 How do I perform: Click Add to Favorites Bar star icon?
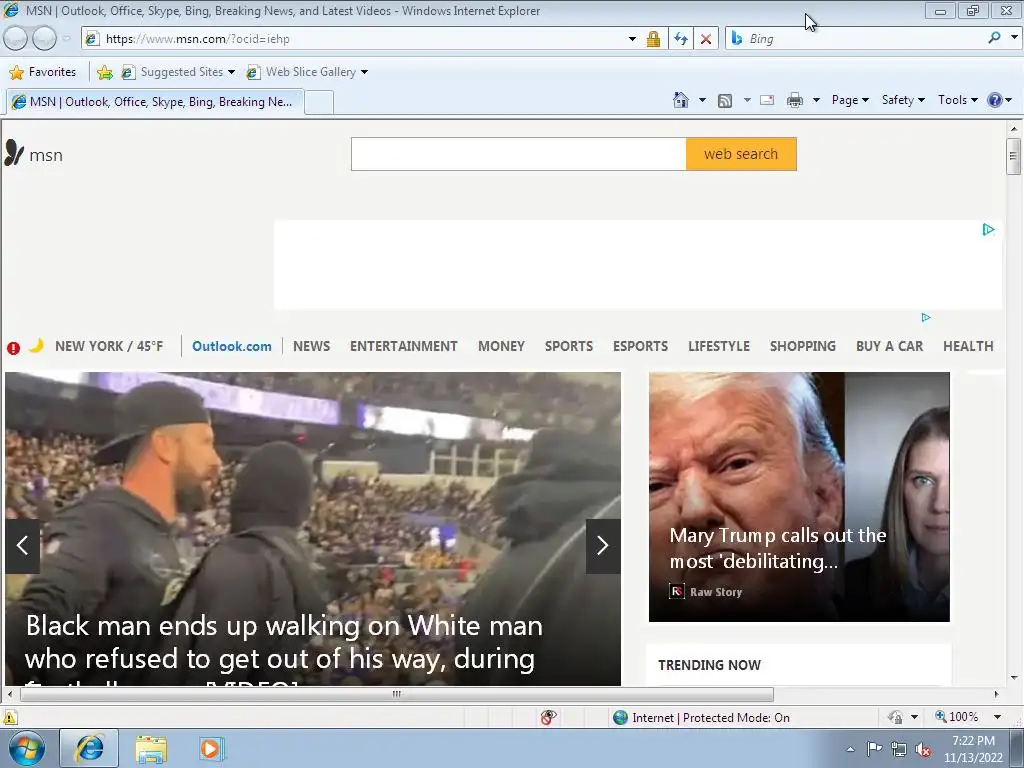coord(104,72)
